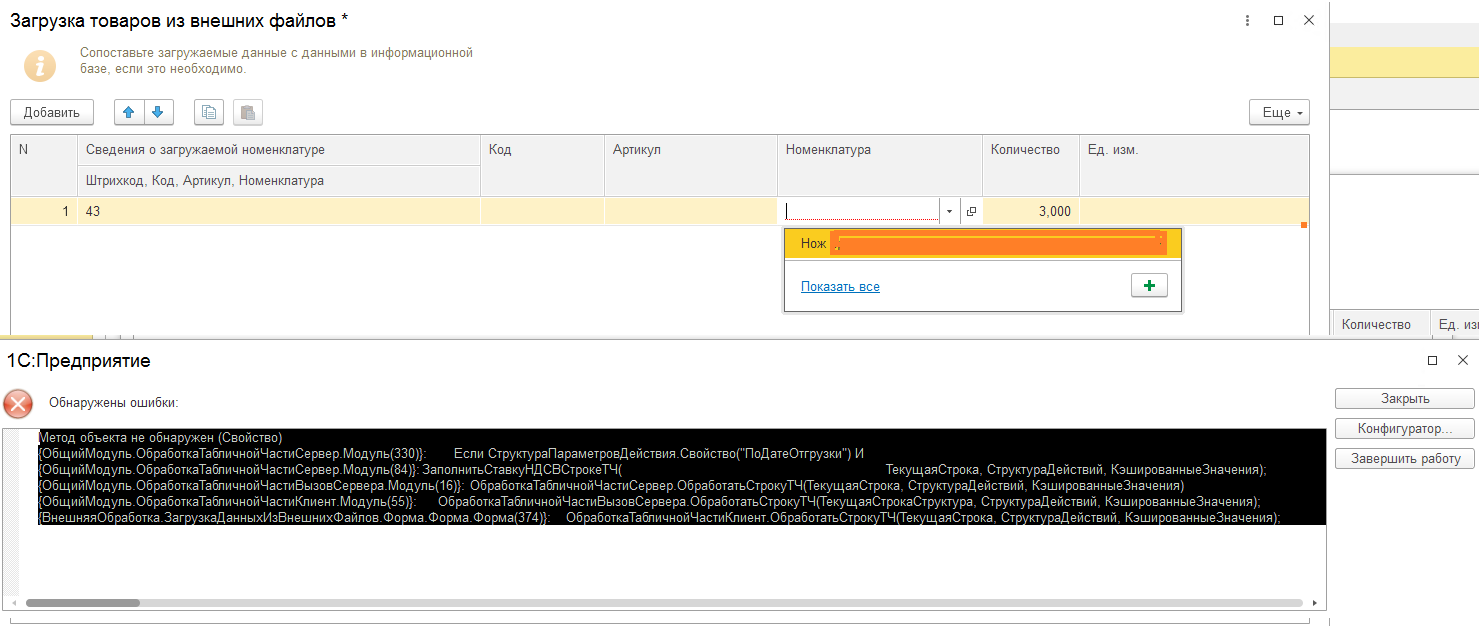Screen dimensions: 1479x626
Task: Click the Код column header
Action: [x=543, y=165]
